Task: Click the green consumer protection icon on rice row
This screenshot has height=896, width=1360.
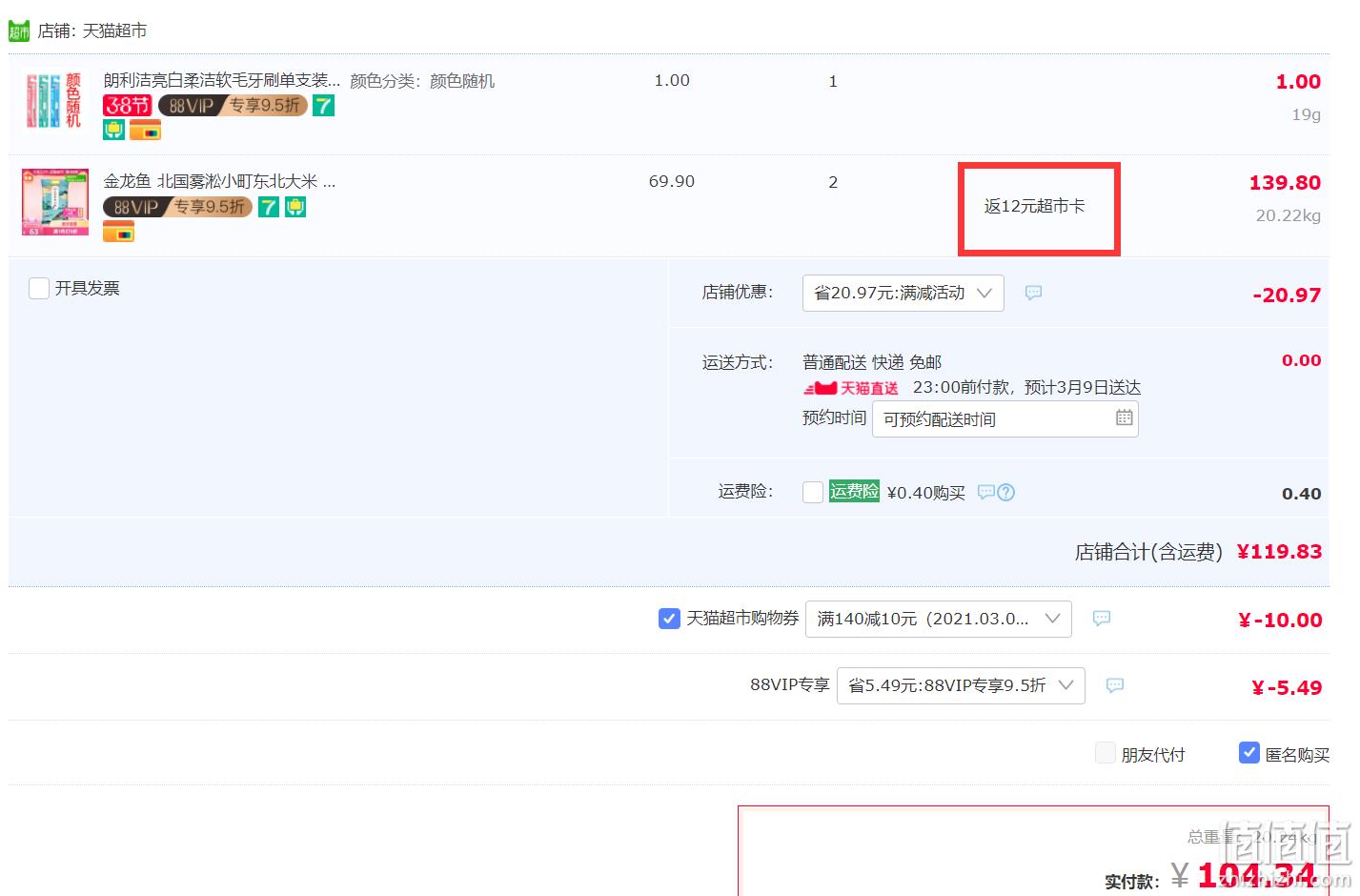Action: pos(294,207)
